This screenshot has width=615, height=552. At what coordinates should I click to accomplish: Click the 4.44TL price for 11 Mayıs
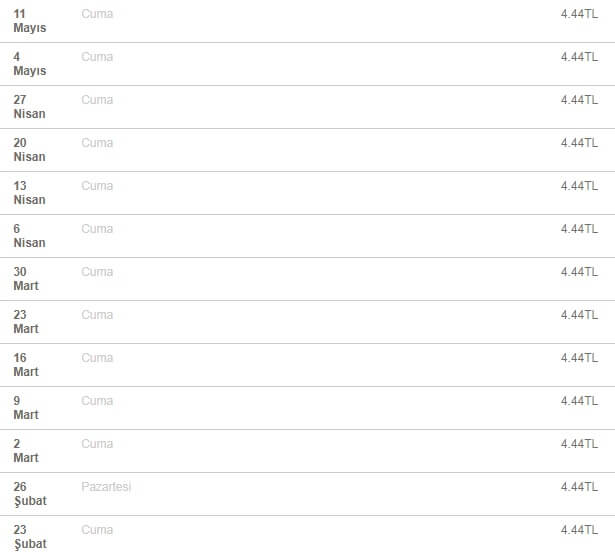(579, 14)
